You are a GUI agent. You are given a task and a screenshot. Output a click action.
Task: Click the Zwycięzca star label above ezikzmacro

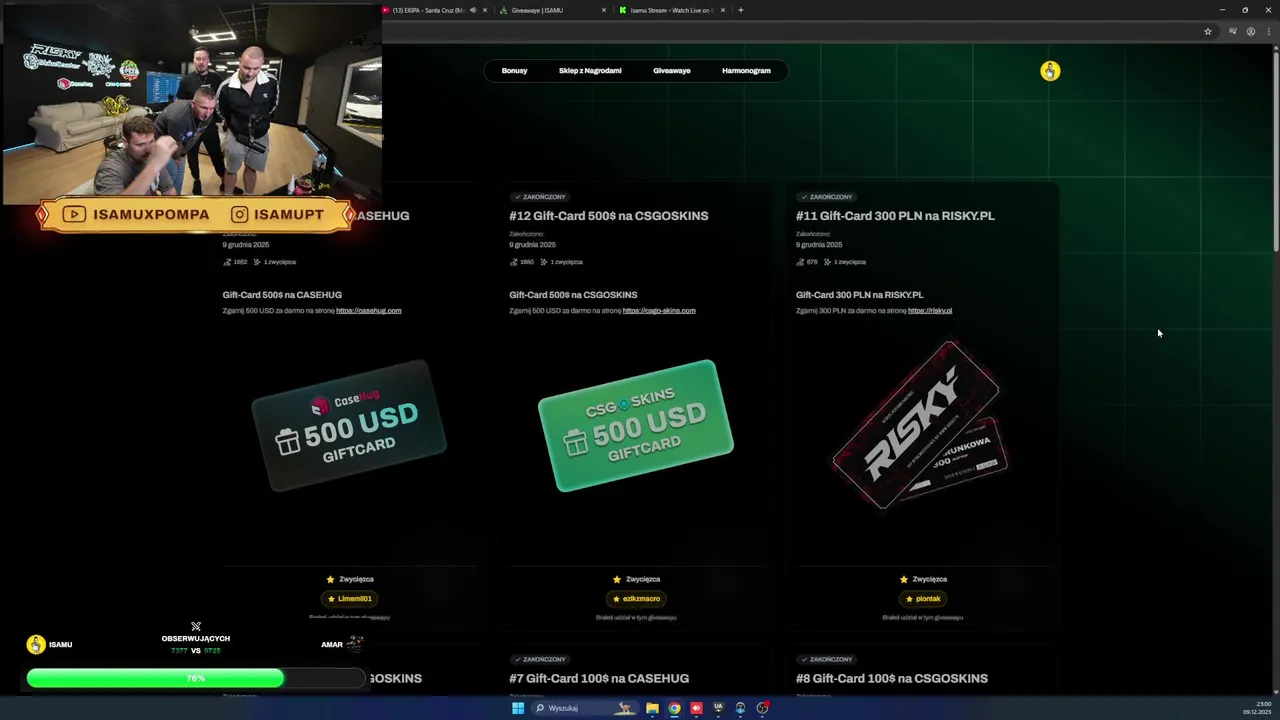636,579
